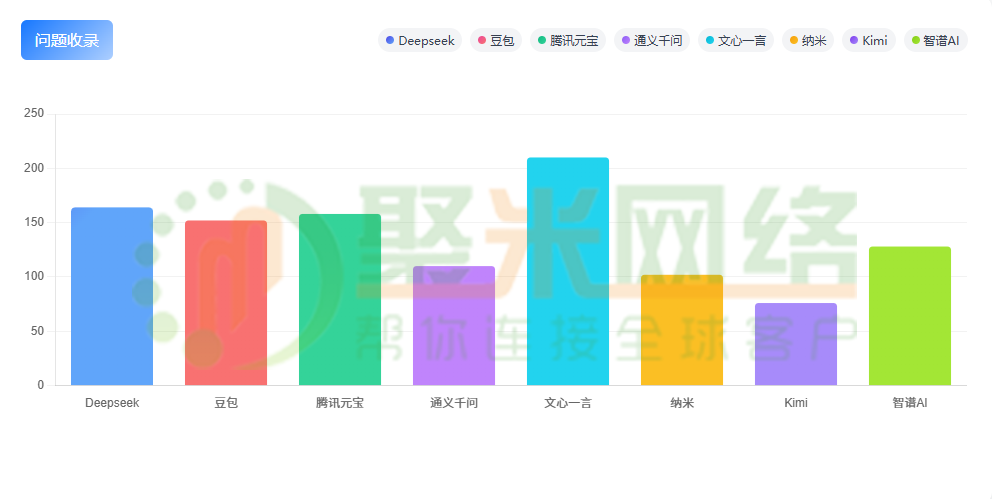Click the 文心一言 x-axis label
Viewport: 992px width, 499px height.
click(x=568, y=403)
